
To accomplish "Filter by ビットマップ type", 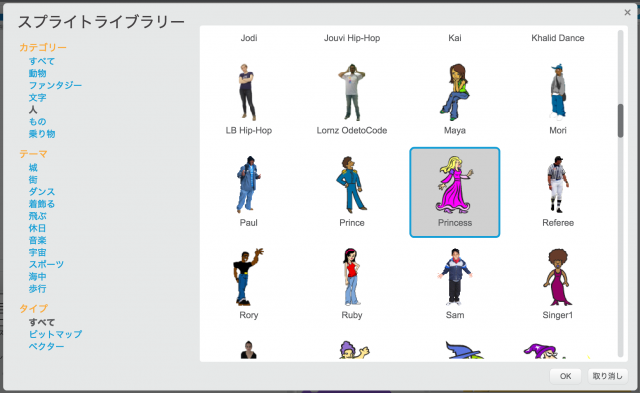I will 56,334.
